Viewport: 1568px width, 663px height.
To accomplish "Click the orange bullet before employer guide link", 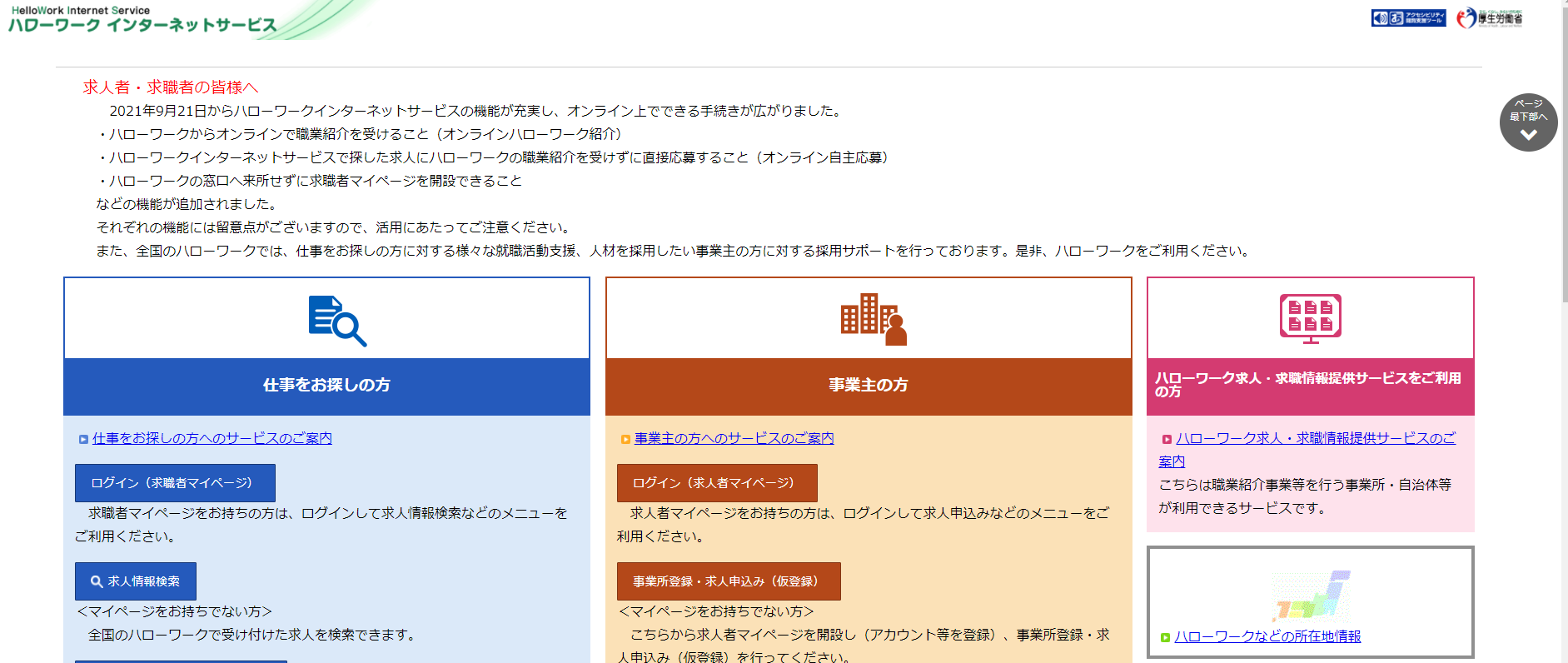I will pos(625,439).
